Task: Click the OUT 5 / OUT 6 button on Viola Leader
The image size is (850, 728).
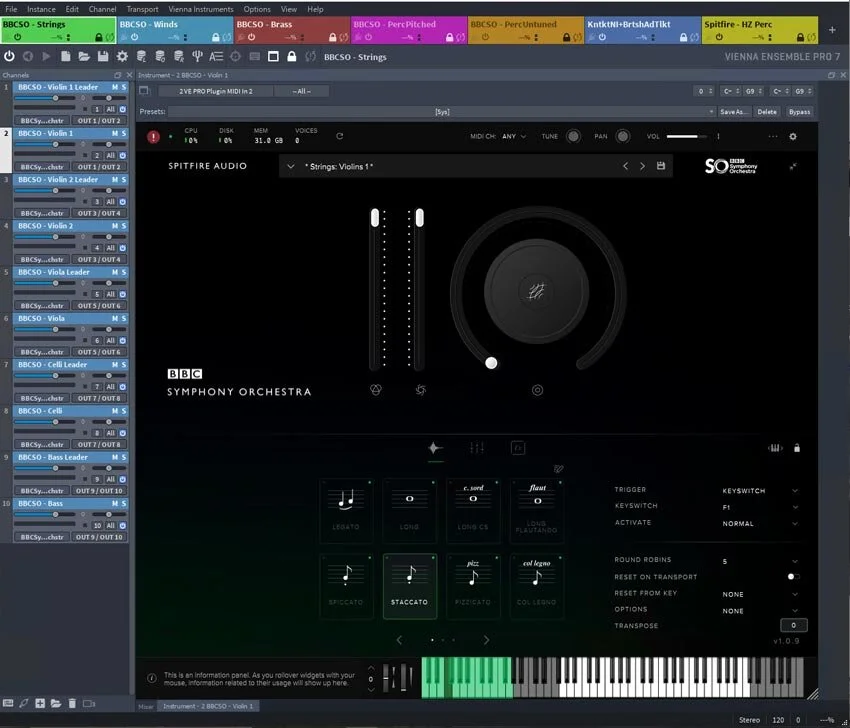Action: 99,306
